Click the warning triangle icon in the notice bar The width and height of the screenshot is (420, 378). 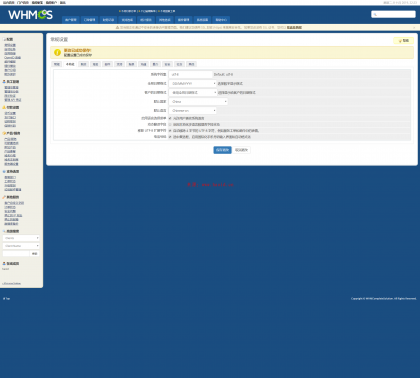point(117,27)
